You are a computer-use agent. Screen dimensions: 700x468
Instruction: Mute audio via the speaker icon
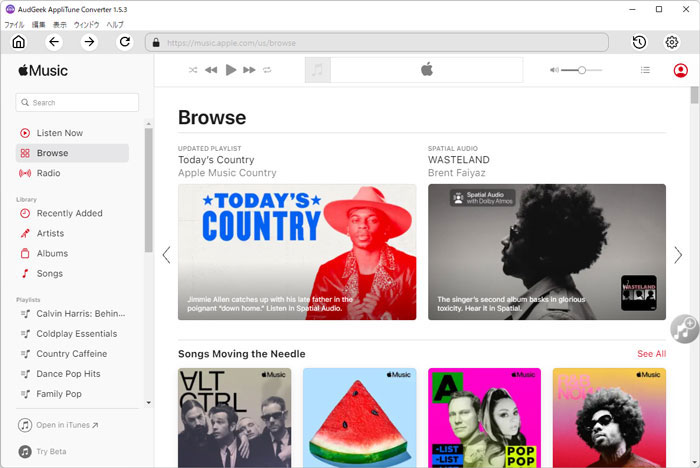(554, 70)
